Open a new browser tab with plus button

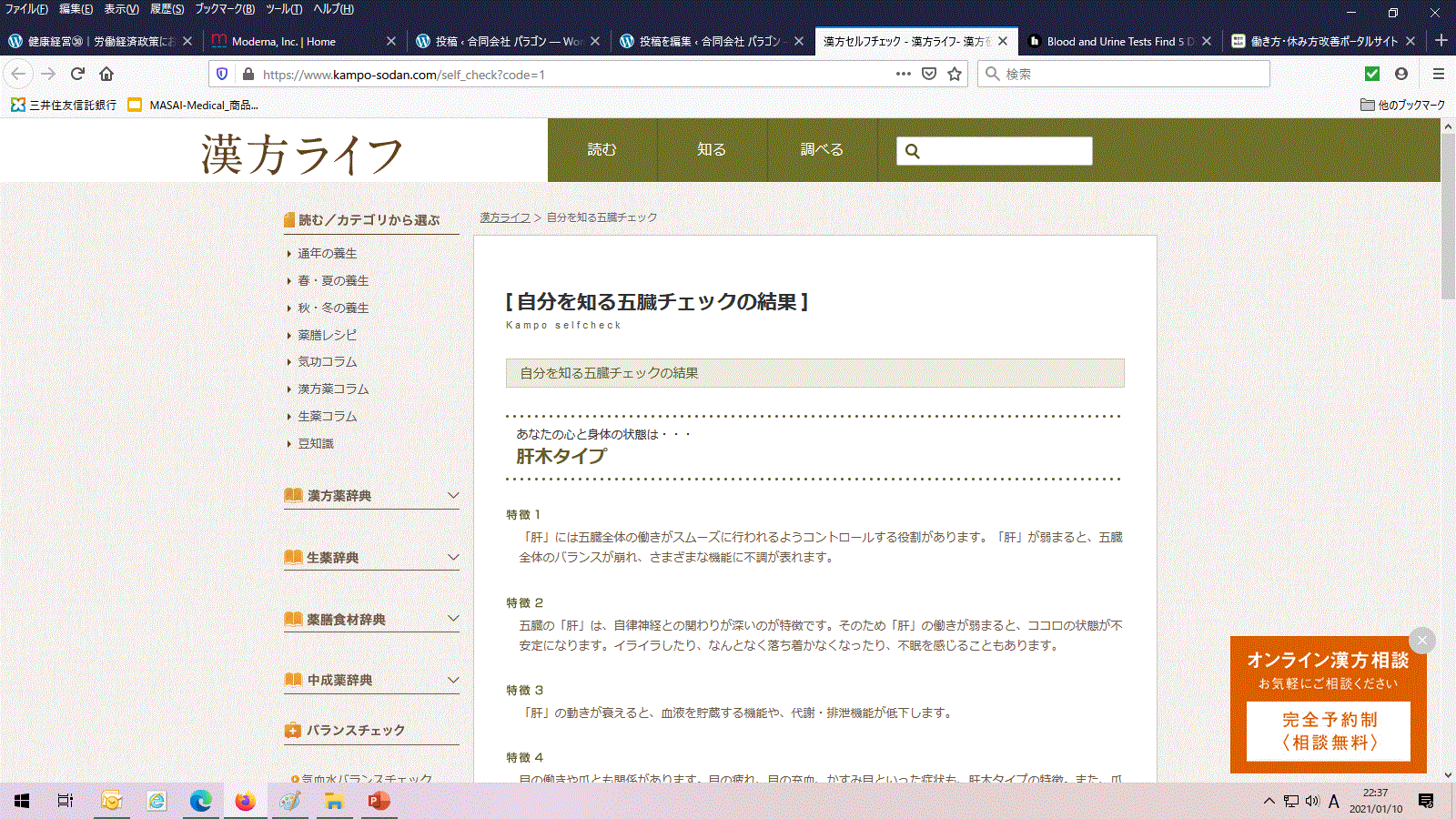[1441, 41]
